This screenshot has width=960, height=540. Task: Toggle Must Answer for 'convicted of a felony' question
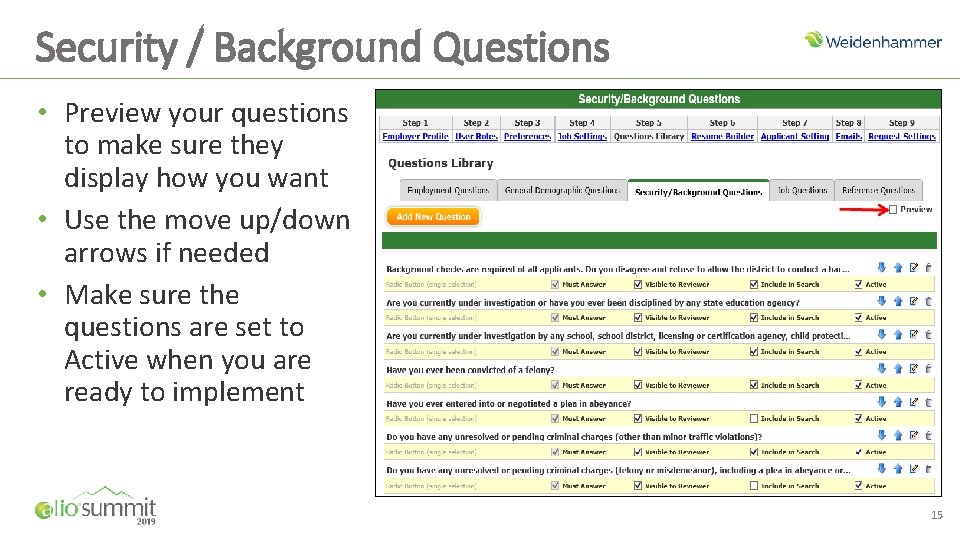click(x=555, y=385)
